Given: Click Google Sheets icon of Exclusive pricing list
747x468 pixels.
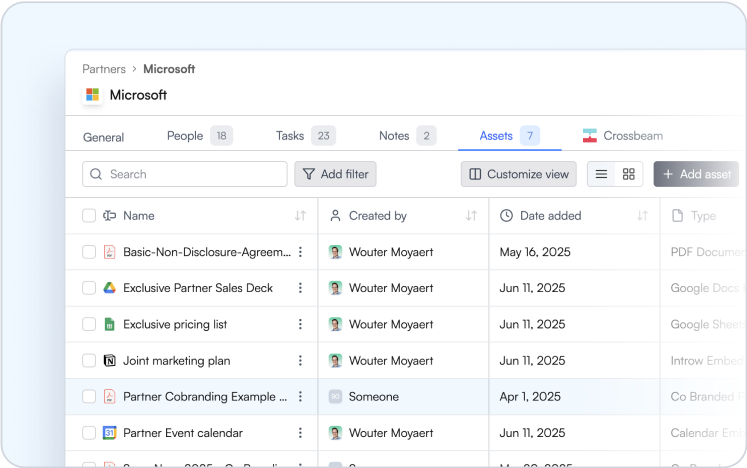Looking at the screenshot, I should (x=110, y=324).
